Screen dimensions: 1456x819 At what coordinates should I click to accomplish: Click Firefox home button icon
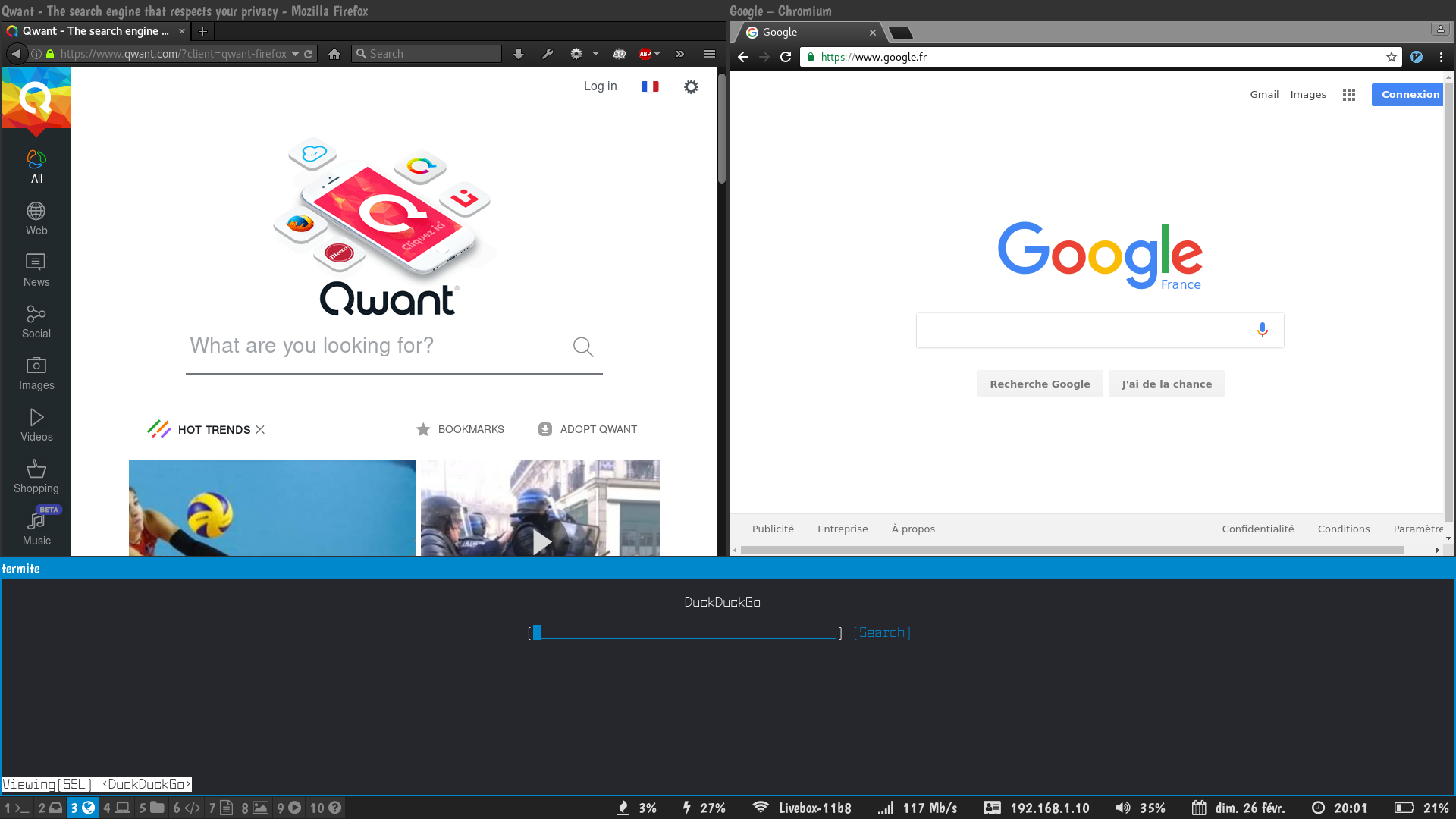pos(334,54)
